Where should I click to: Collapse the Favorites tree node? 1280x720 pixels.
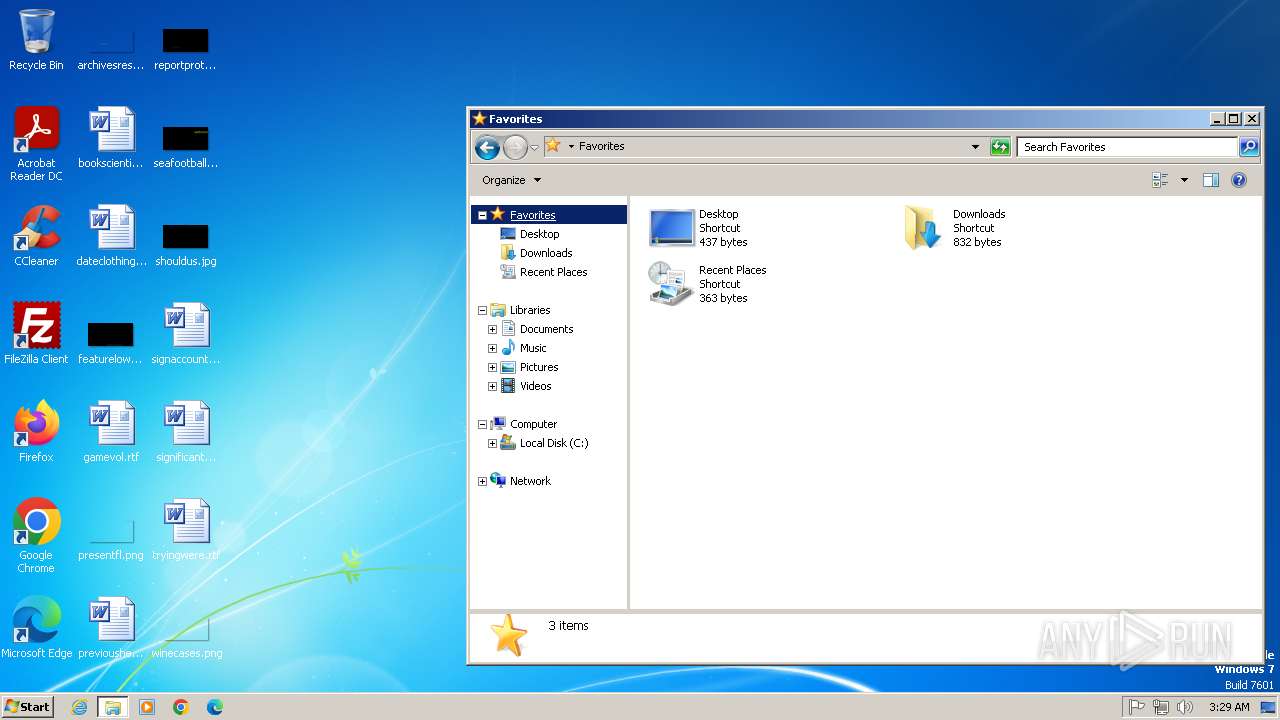482,215
